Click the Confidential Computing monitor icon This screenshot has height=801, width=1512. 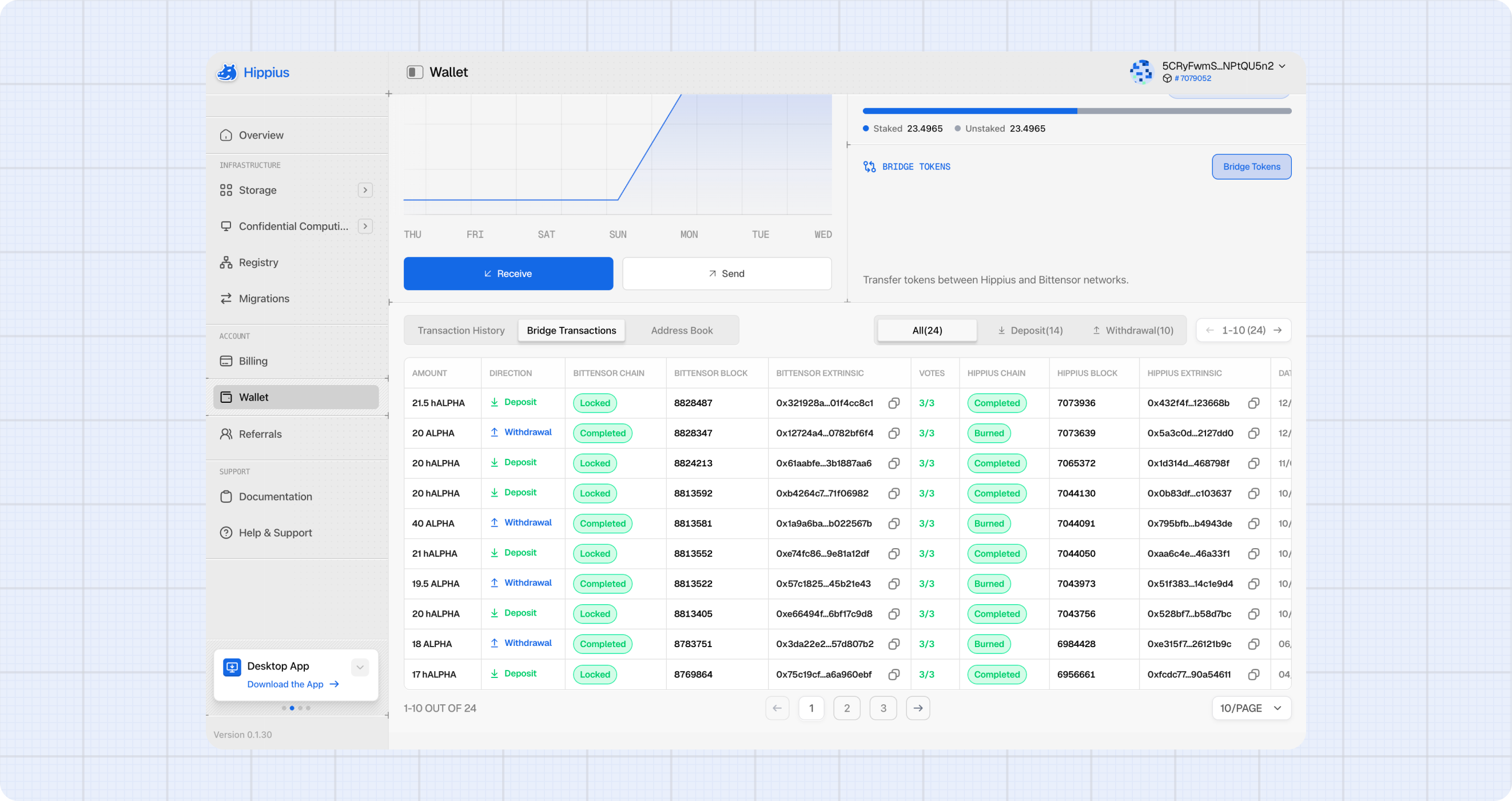pyautogui.click(x=226, y=226)
